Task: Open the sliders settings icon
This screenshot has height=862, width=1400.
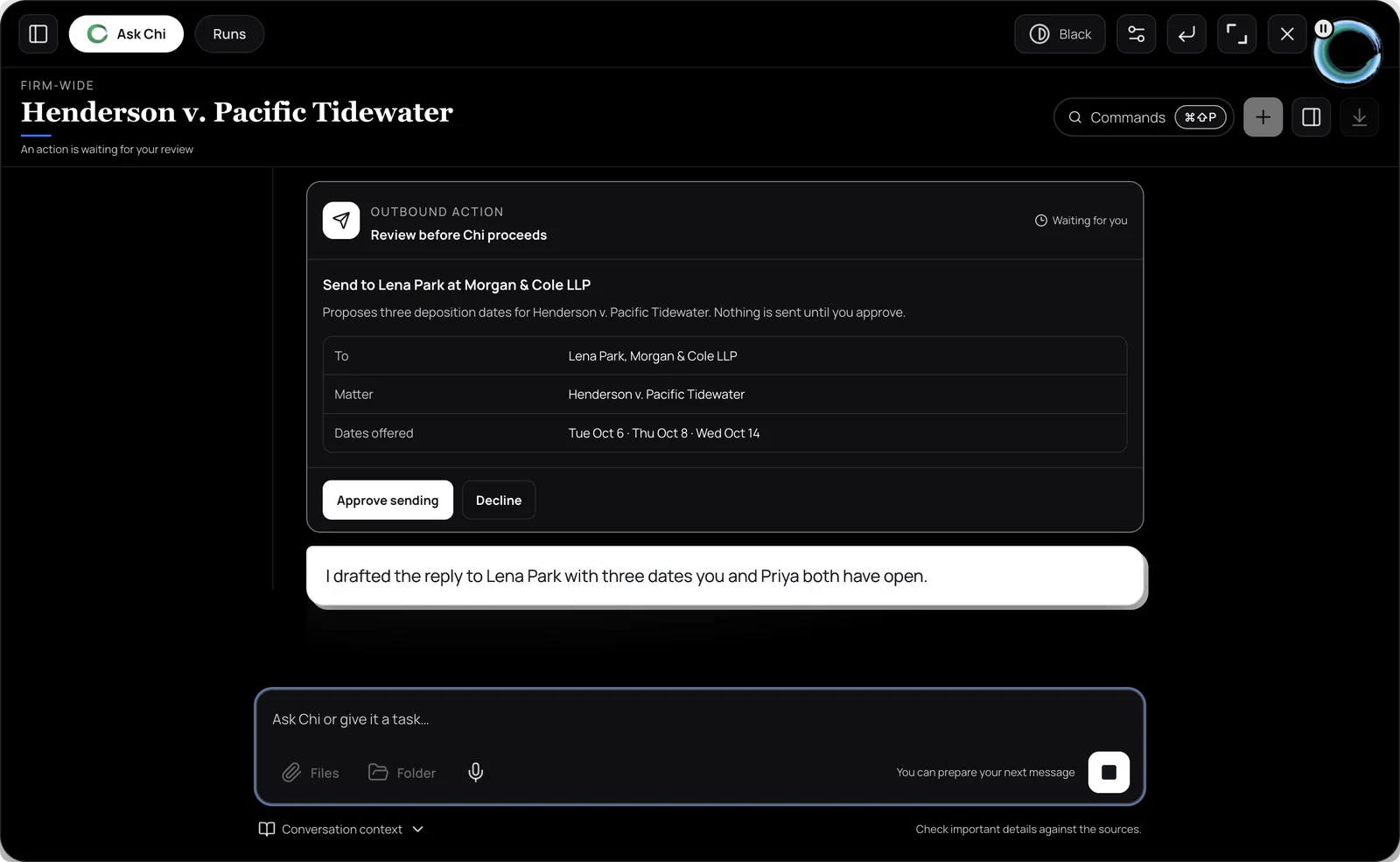Action: (x=1137, y=34)
